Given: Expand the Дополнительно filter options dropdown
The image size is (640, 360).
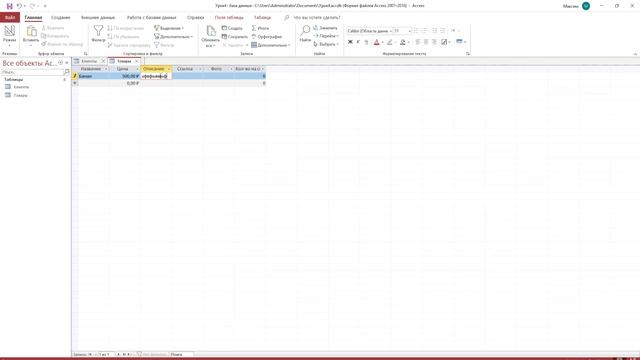Looking at the screenshot, I should click(x=173, y=37).
